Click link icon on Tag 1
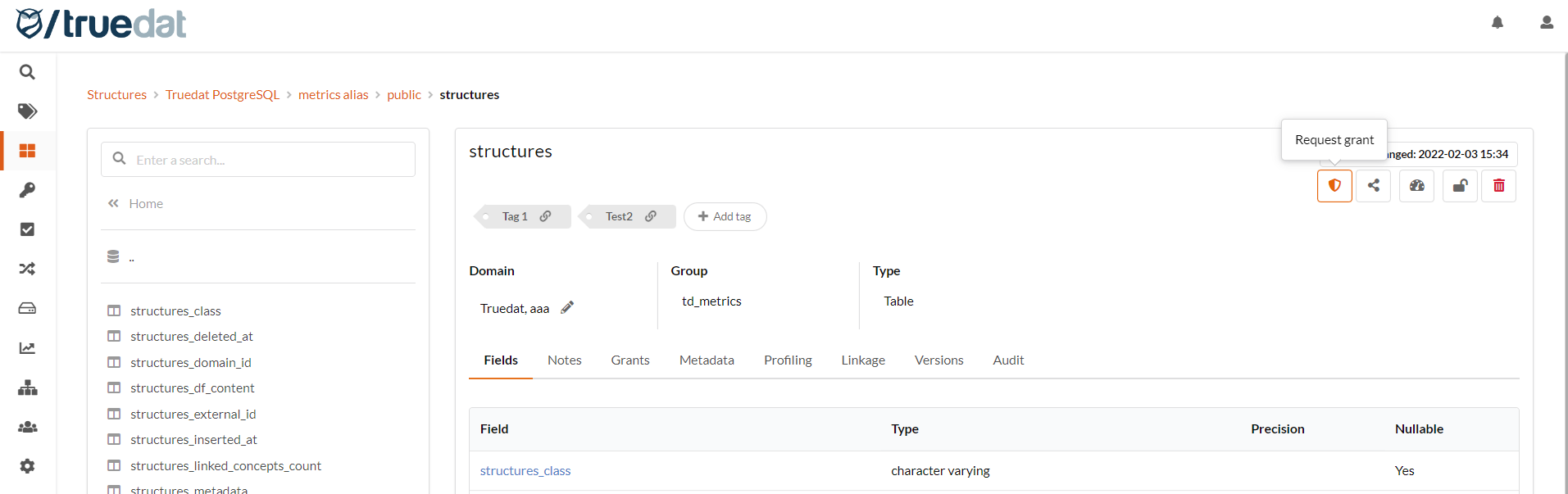This screenshot has width=1568, height=494. [546, 216]
